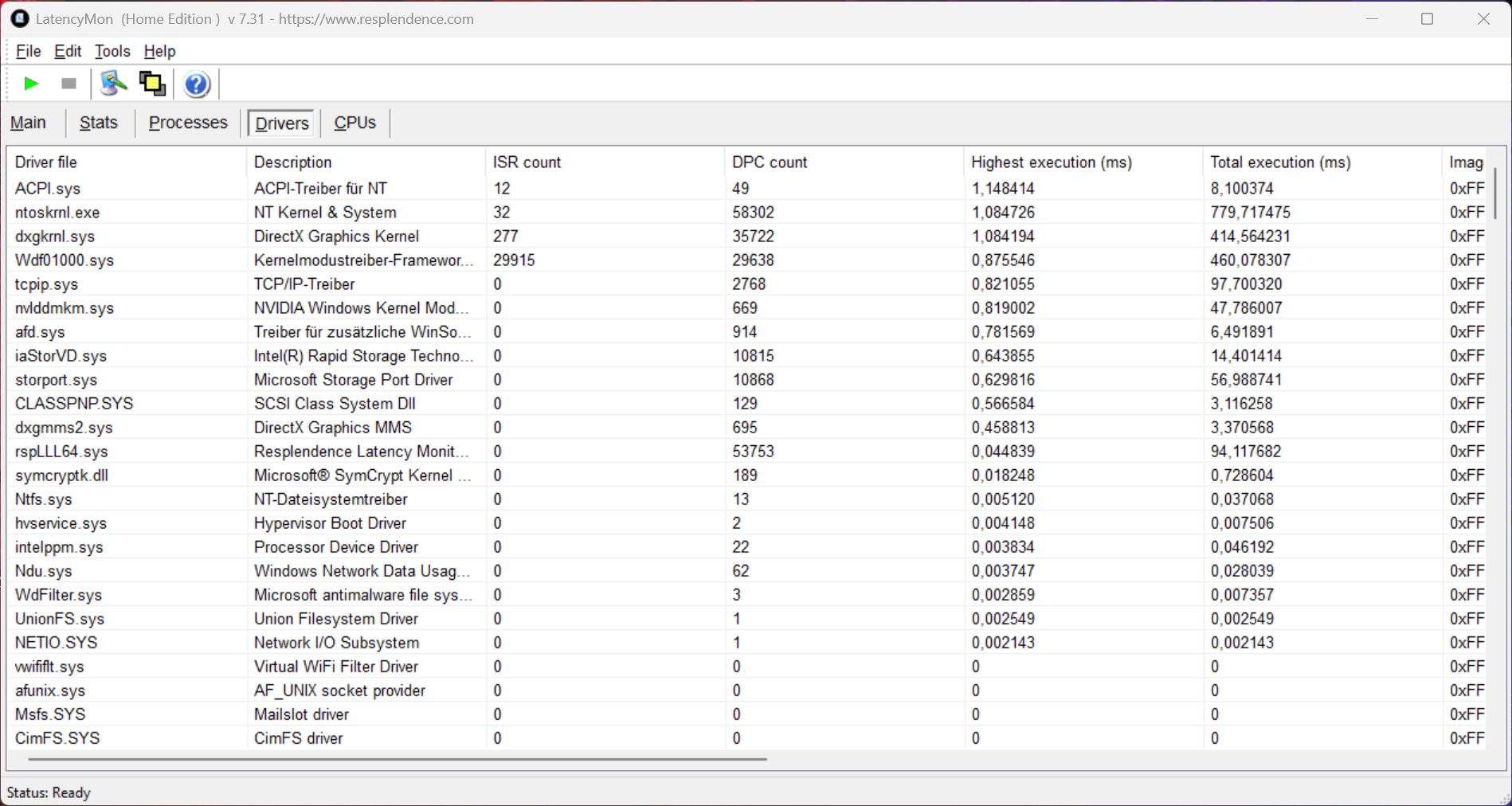Sort by ISR count column header
1512x806 pixels.
(x=605, y=162)
